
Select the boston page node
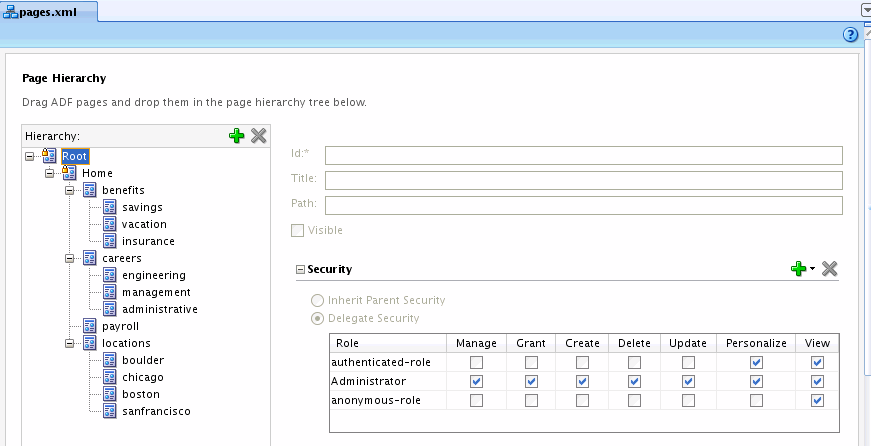coord(141,394)
